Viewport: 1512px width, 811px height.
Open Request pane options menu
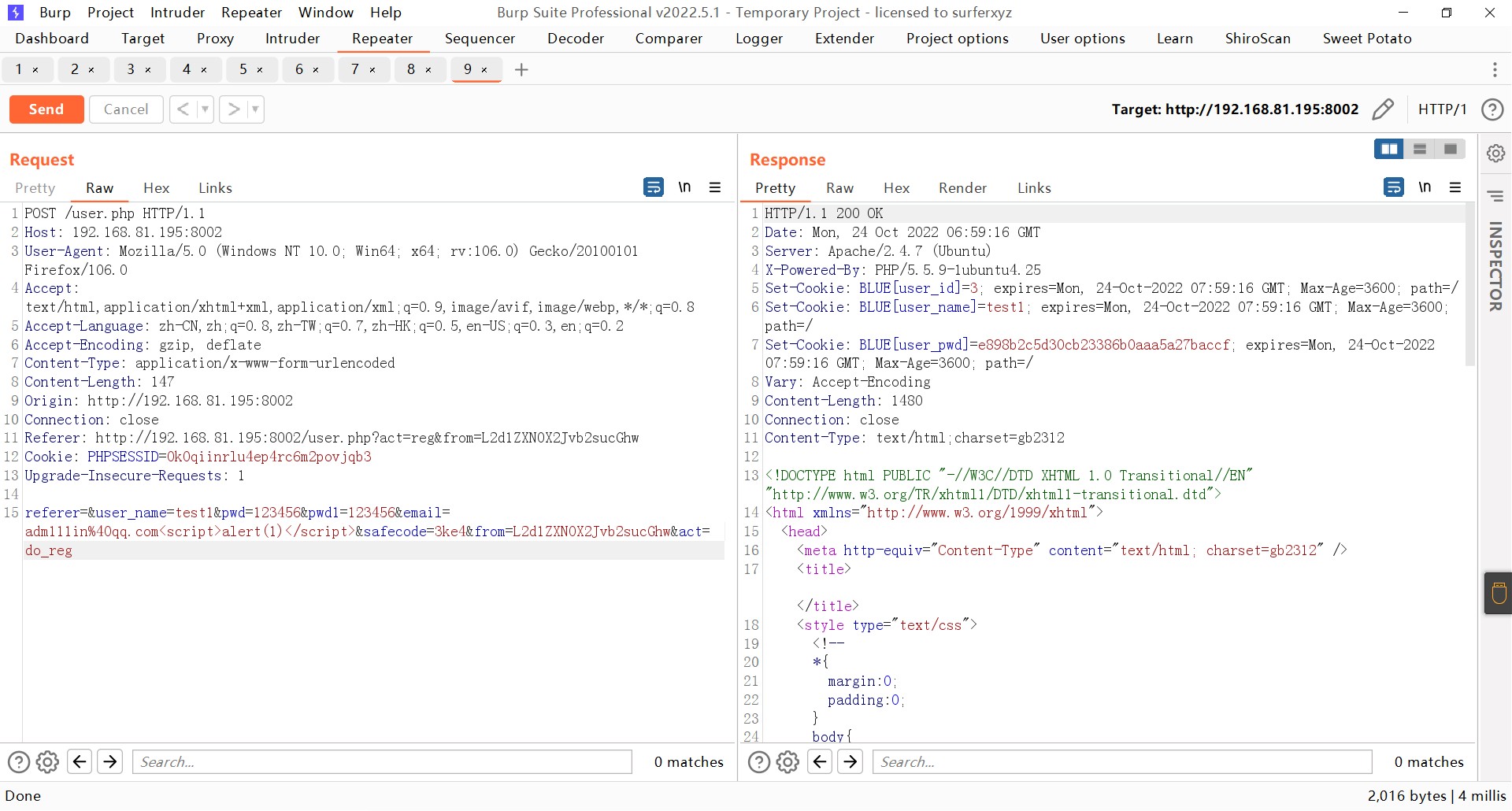(x=715, y=187)
